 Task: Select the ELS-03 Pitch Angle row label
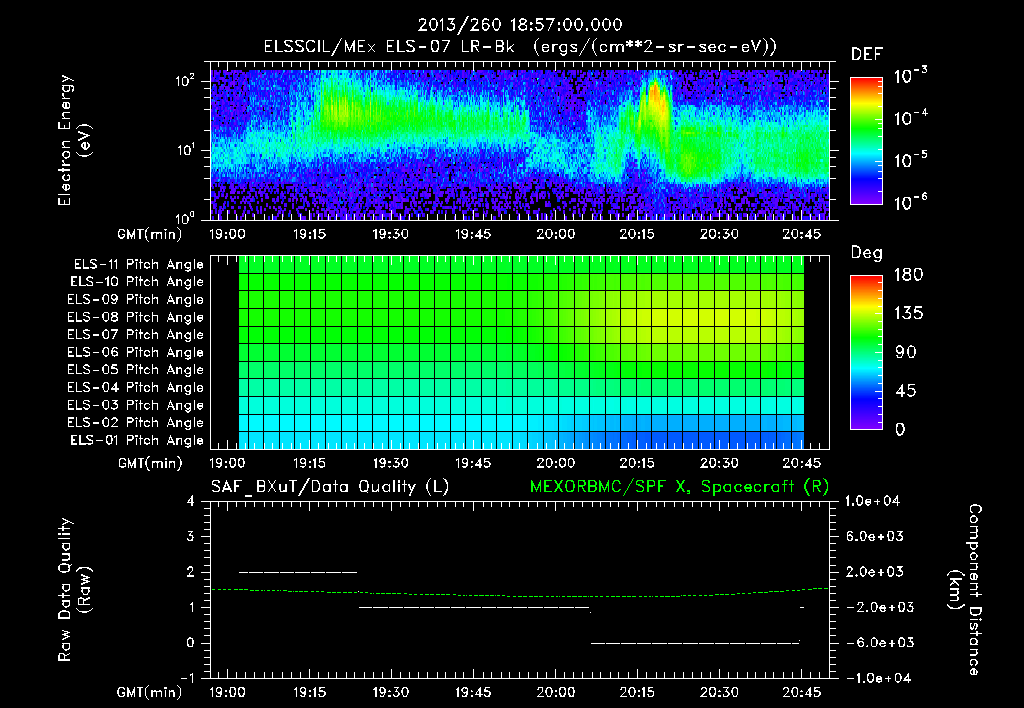point(136,406)
